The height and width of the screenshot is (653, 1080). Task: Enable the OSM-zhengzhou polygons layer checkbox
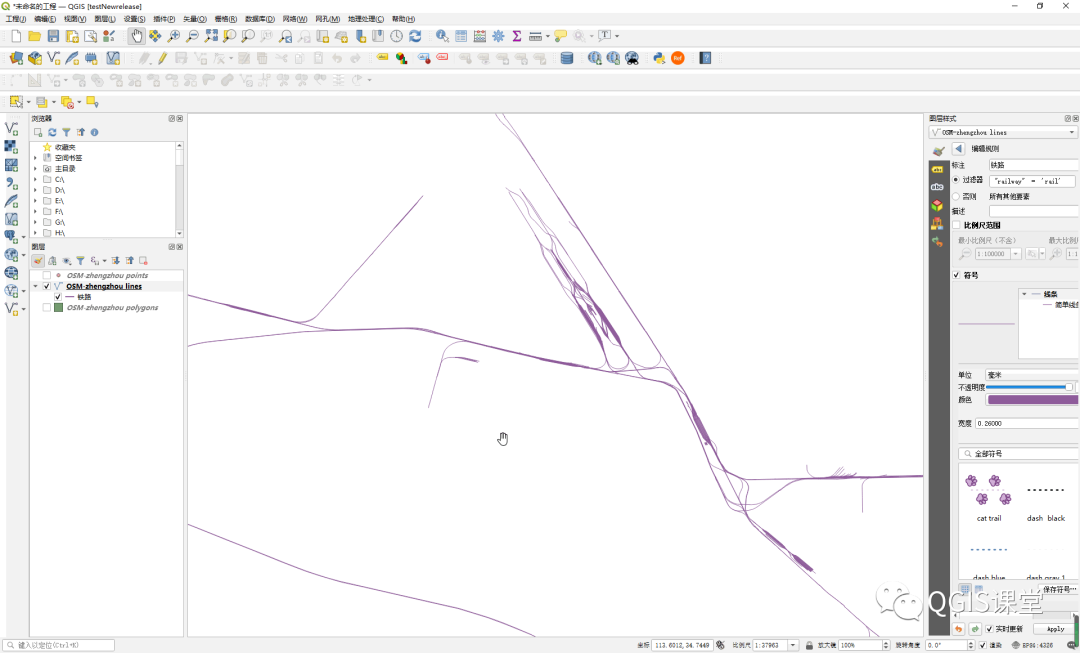47,308
